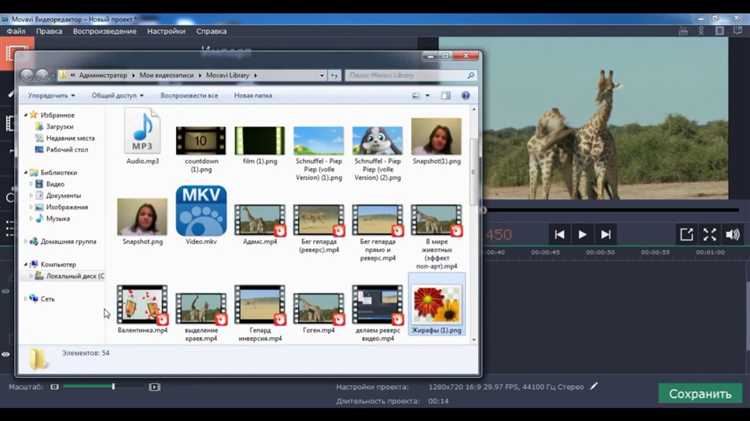The image size is (750, 421).
Task: Adjust the timeline scale slider
Action: pyautogui.click(x=113, y=386)
